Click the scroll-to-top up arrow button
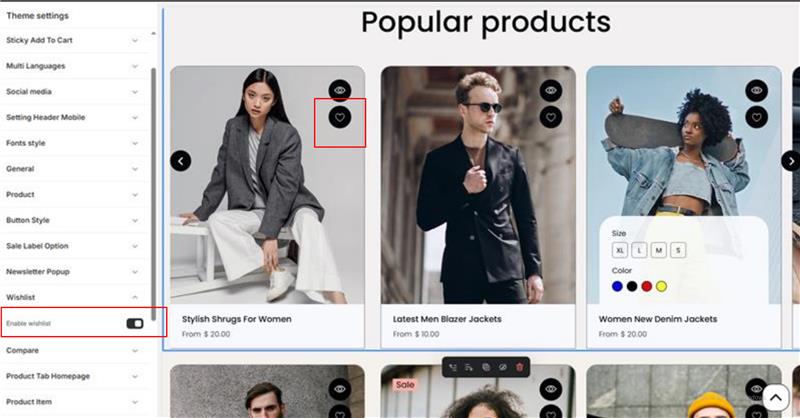 pyautogui.click(x=776, y=397)
